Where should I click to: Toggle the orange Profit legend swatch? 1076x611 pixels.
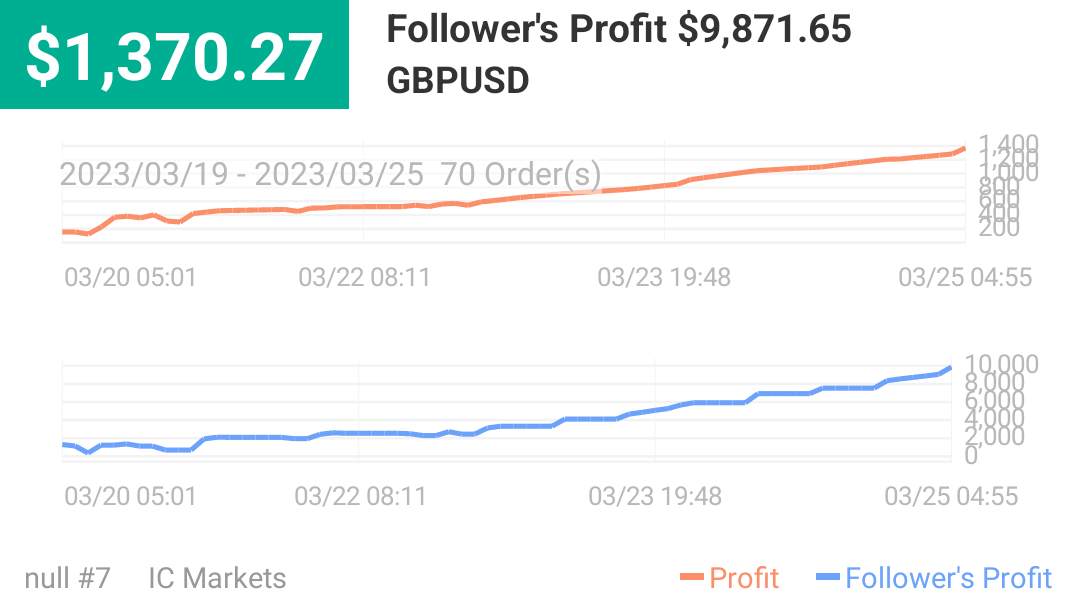[x=692, y=578]
